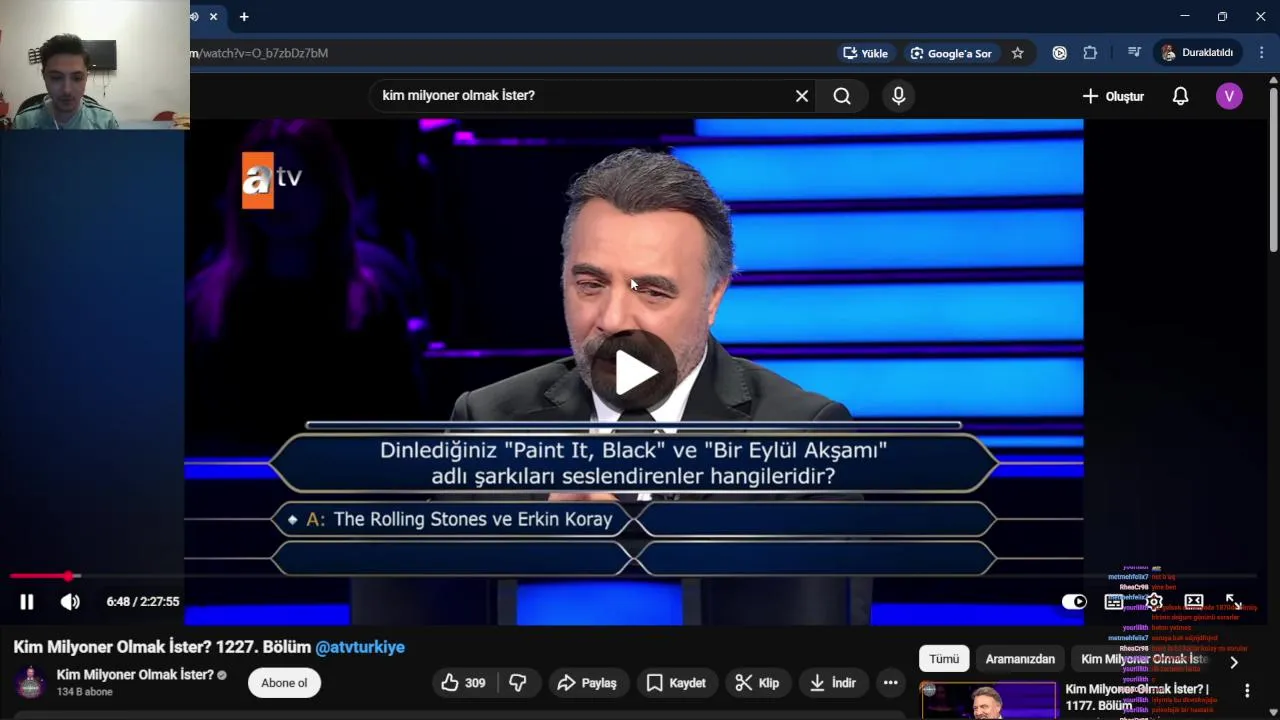Click the Google'a Sor lens button
The width and height of the screenshot is (1280, 720).
[x=951, y=53]
